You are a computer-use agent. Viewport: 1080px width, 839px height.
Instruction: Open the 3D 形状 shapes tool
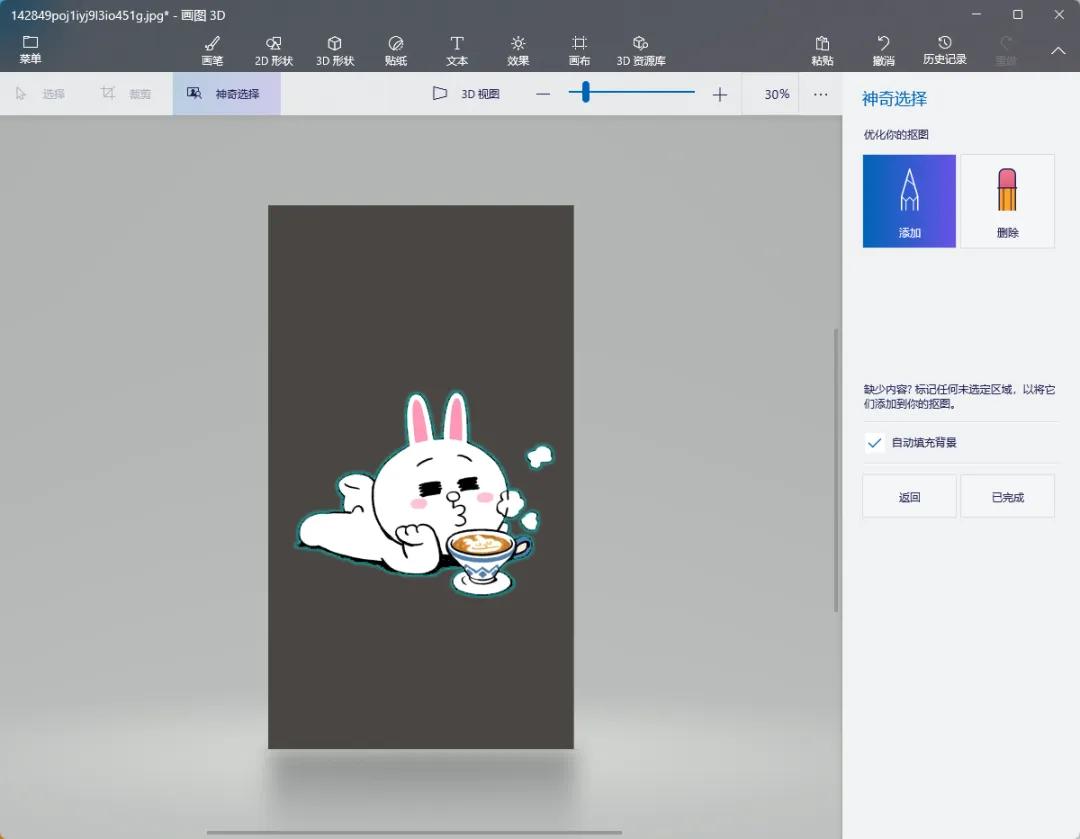point(335,50)
